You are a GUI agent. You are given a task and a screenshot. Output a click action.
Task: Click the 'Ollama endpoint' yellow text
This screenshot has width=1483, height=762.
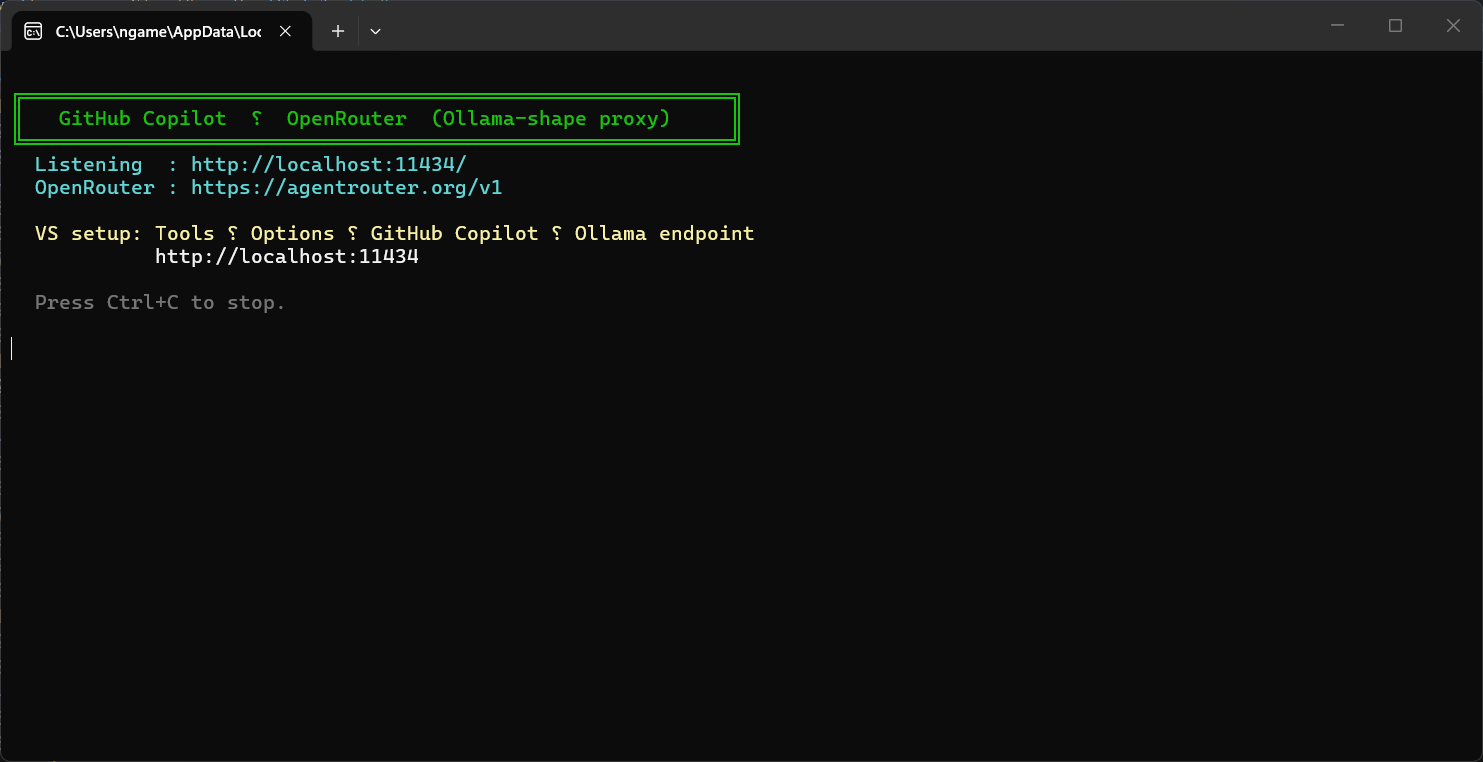point(665,233)
